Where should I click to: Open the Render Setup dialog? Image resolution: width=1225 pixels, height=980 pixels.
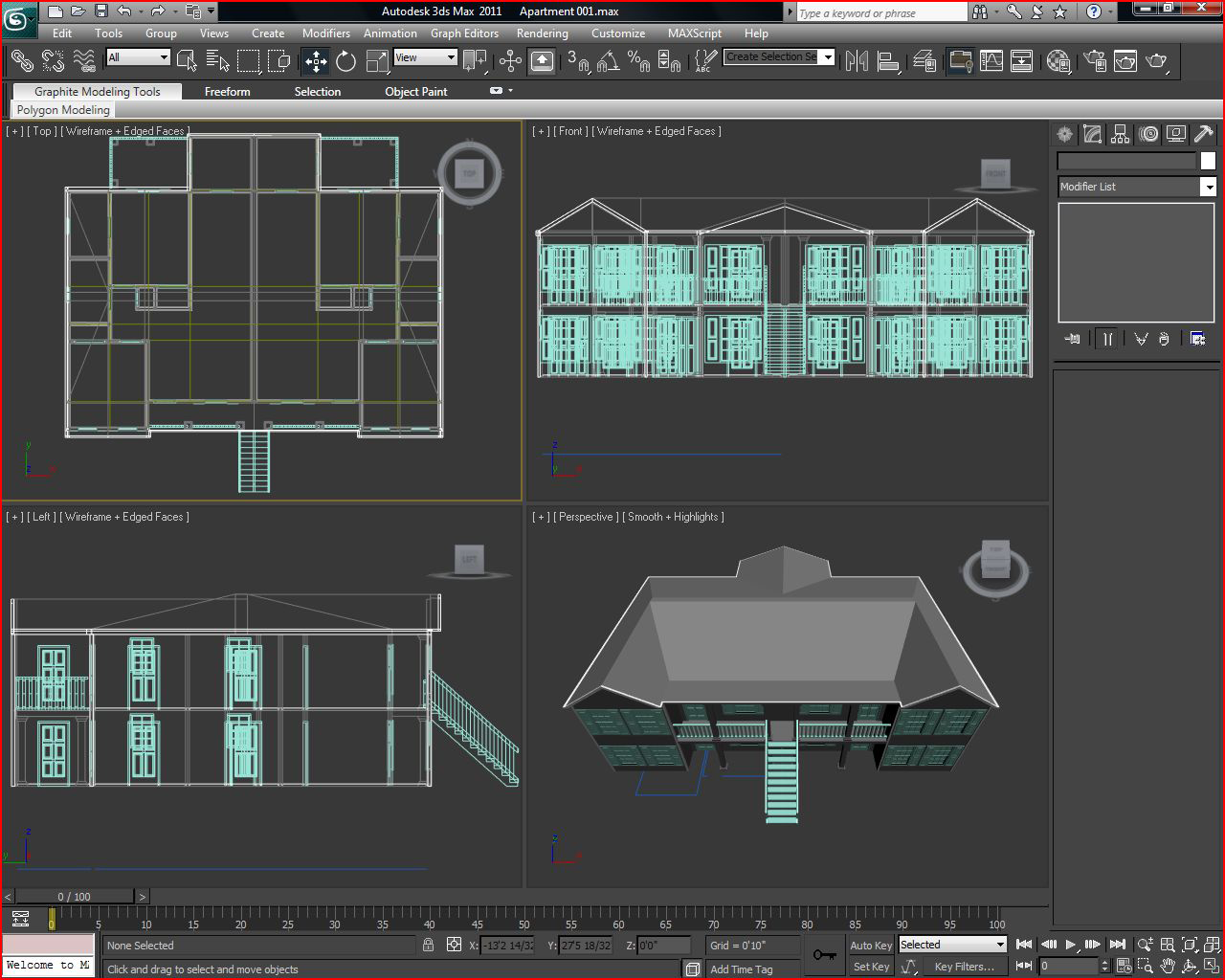(x=1093, y=60)
